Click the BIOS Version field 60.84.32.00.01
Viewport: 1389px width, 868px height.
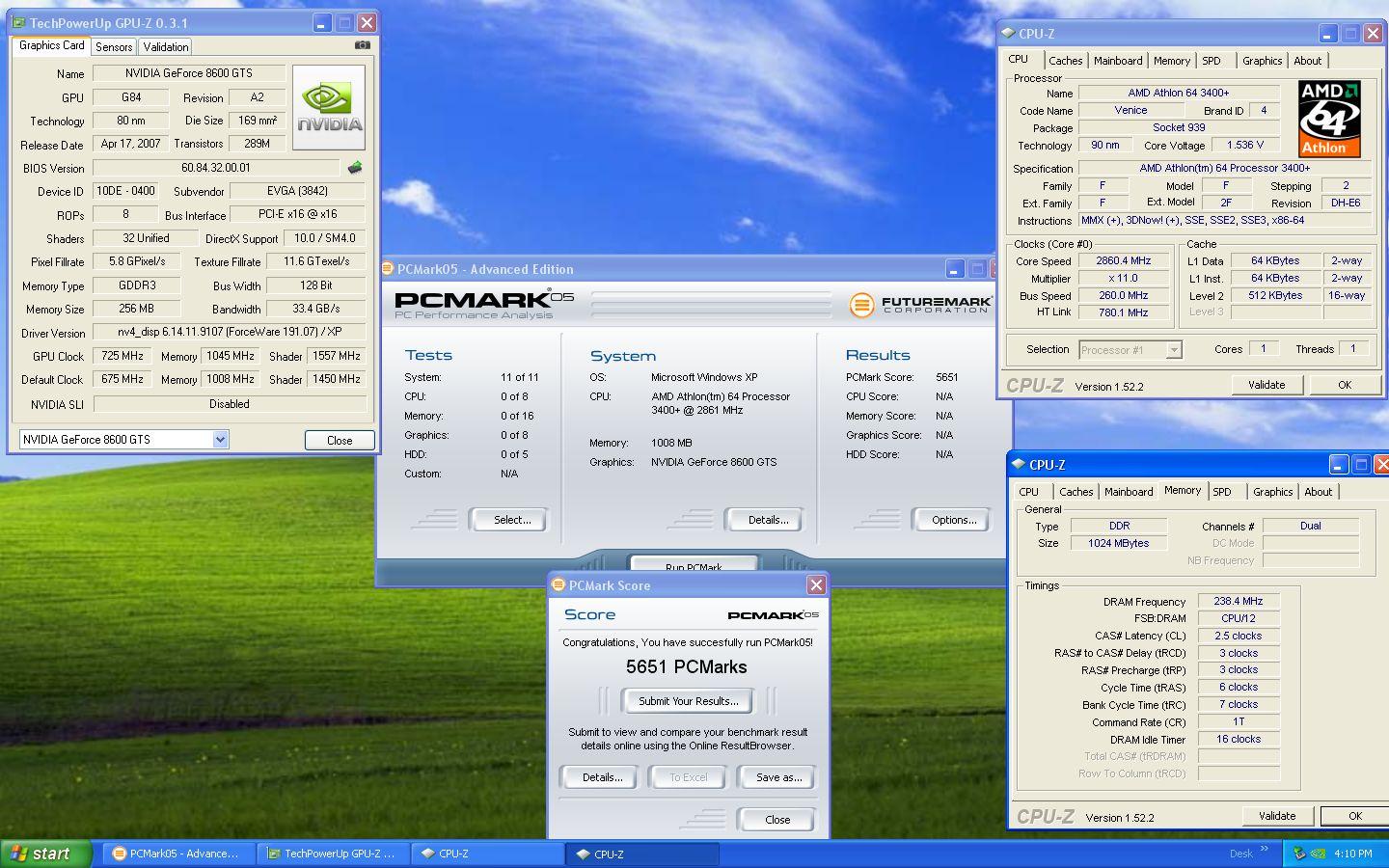216,168
